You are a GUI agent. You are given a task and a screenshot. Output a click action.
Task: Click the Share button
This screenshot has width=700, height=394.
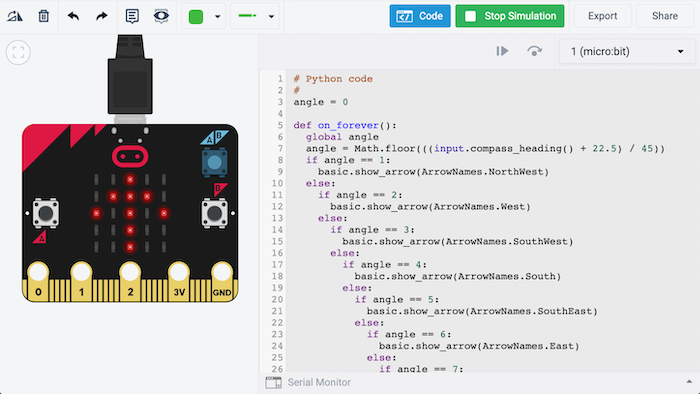click(665, 16)
